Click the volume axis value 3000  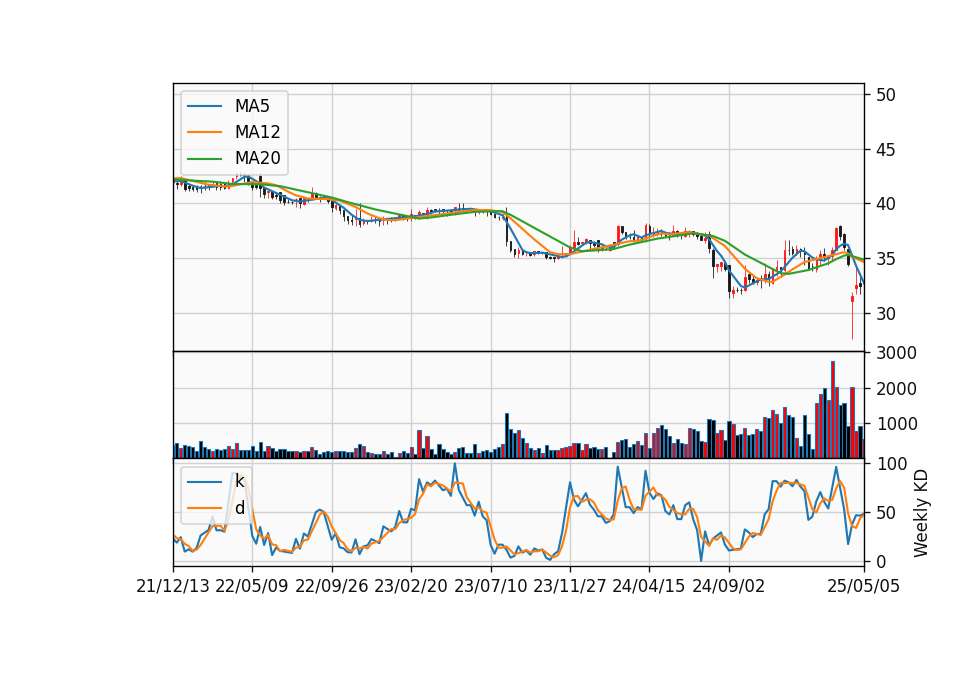[x=896, y=353]
